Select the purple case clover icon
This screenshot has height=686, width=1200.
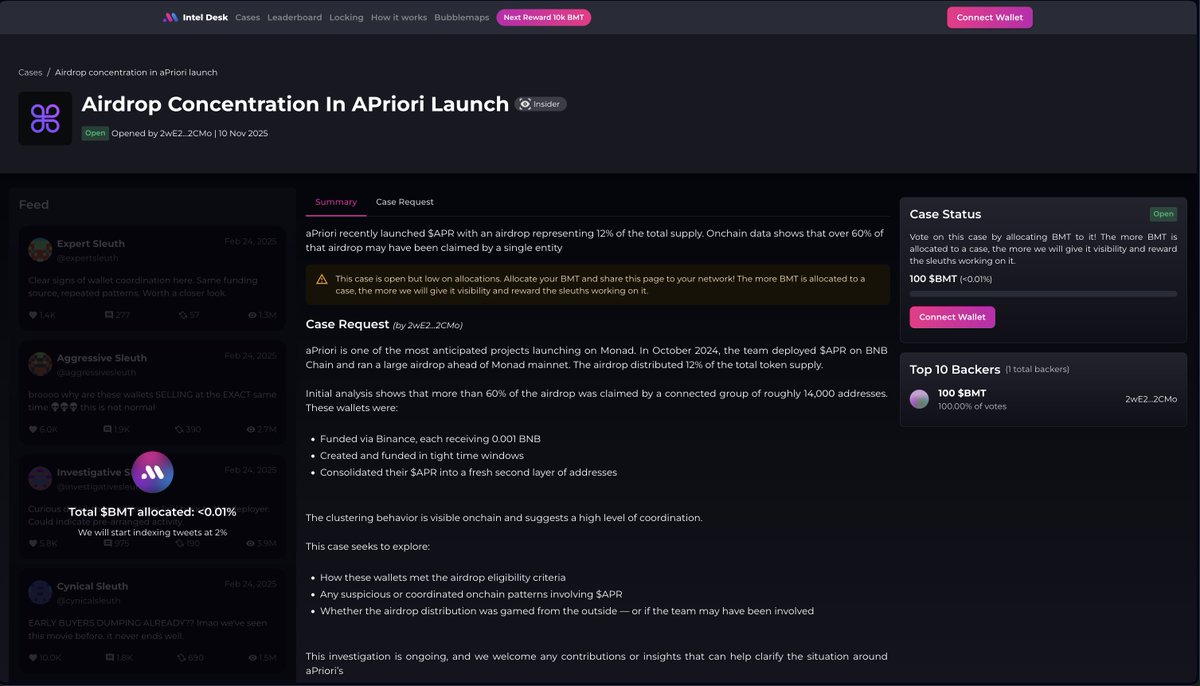point(45,117)
